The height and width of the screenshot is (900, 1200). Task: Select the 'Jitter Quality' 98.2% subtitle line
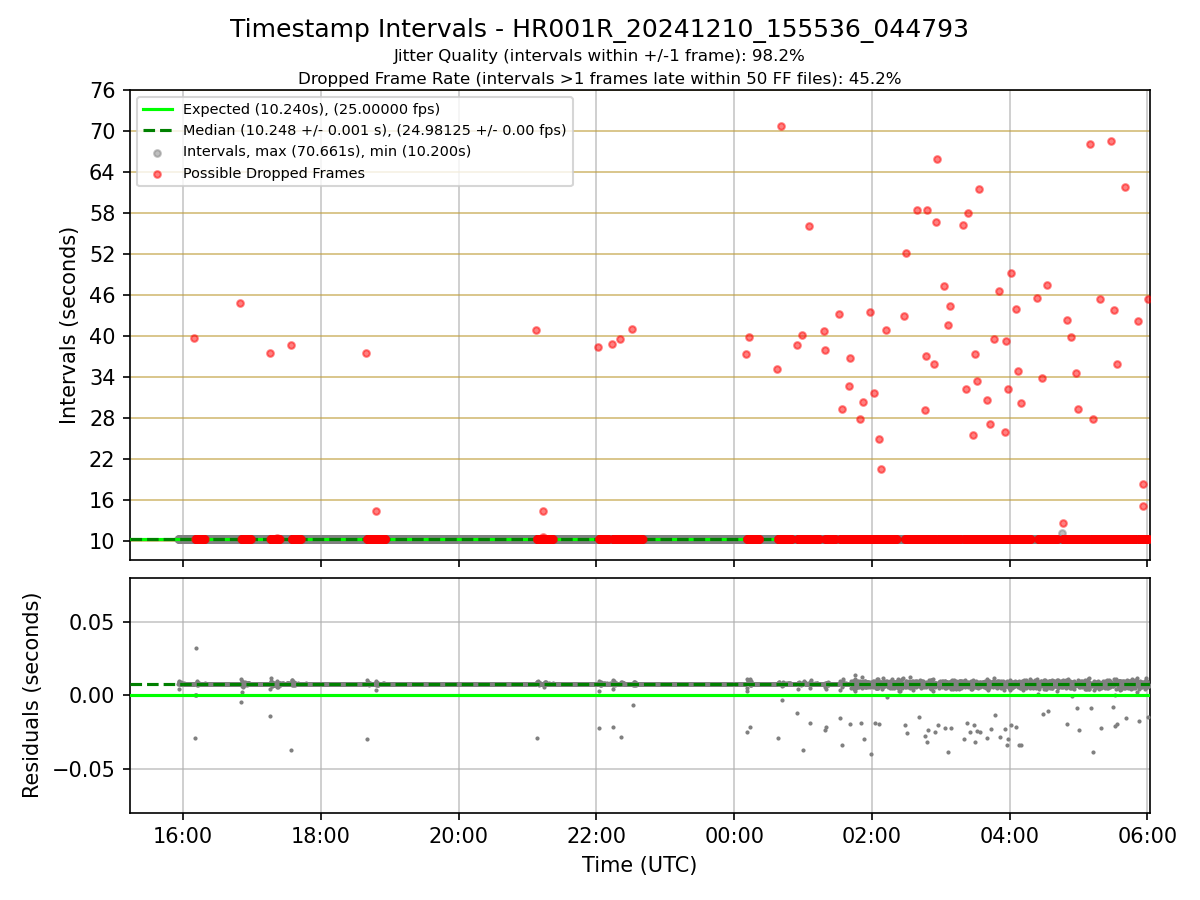[x=599, y=56]
